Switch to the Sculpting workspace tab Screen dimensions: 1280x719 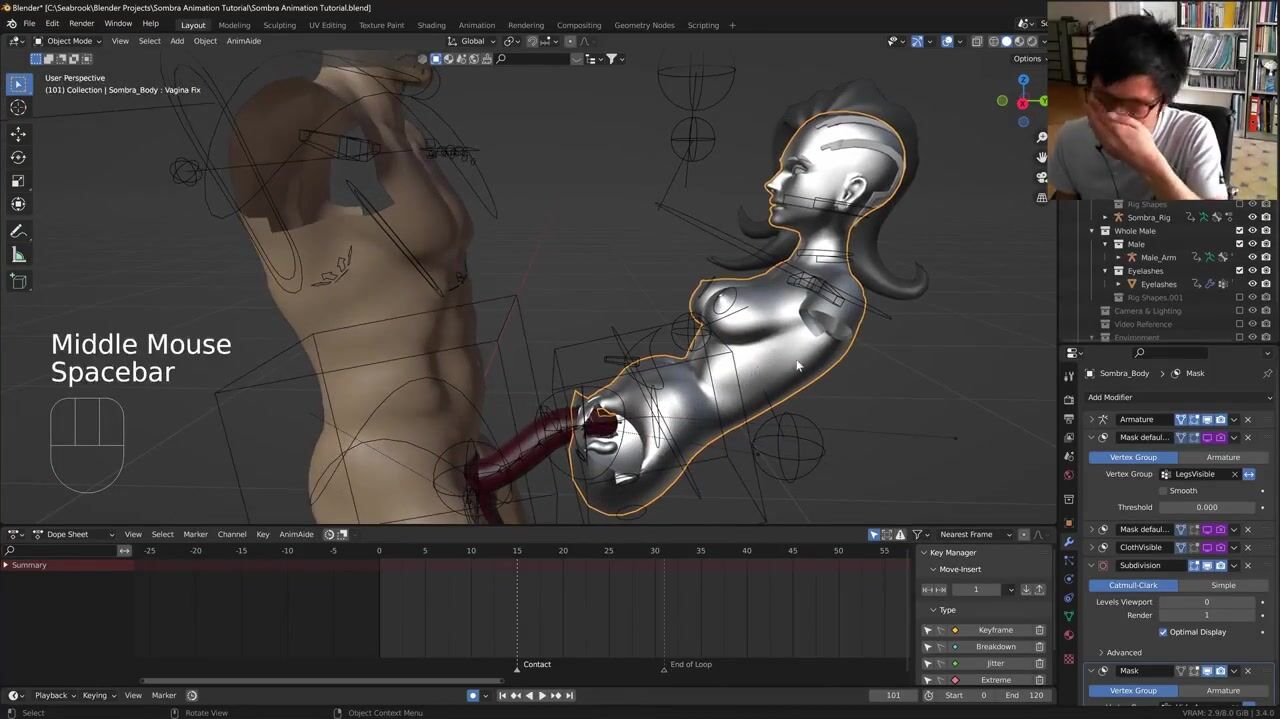click(x=279, y=25)
